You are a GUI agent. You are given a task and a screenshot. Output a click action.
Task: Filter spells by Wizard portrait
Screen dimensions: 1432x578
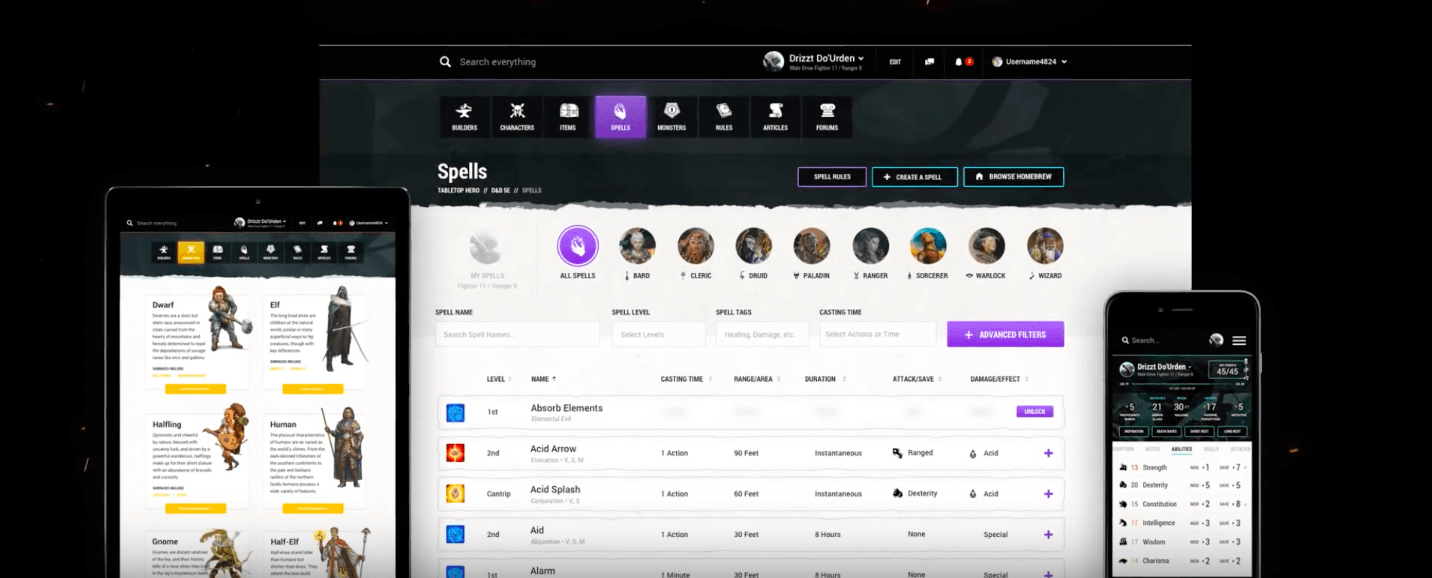[x=1045, y=246]
